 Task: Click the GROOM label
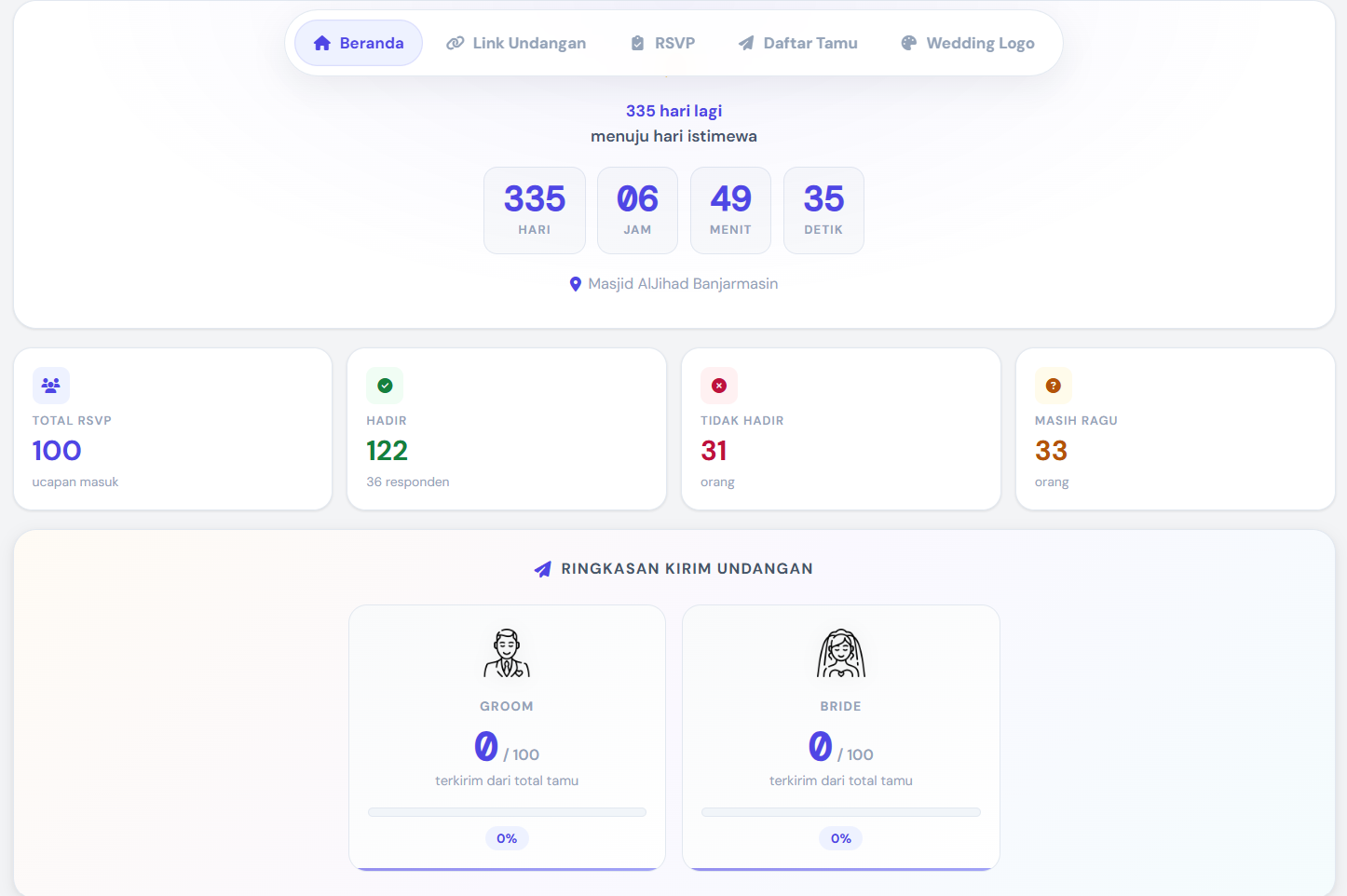coord(507,706)
